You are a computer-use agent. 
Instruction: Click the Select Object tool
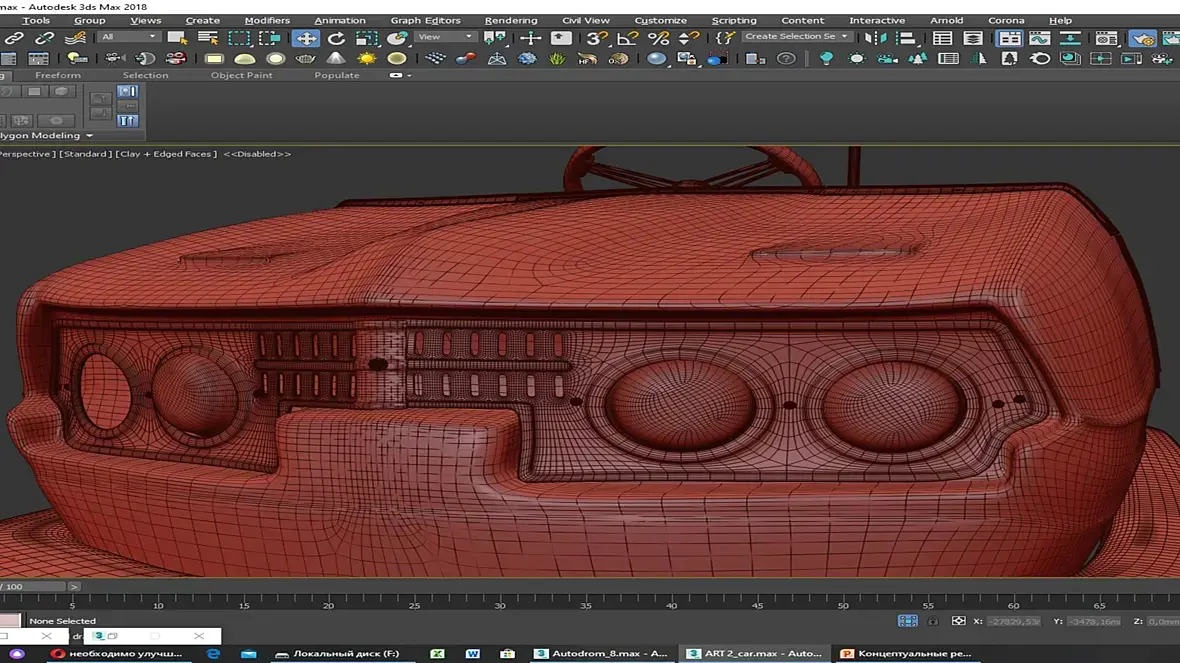coord(177,38)
